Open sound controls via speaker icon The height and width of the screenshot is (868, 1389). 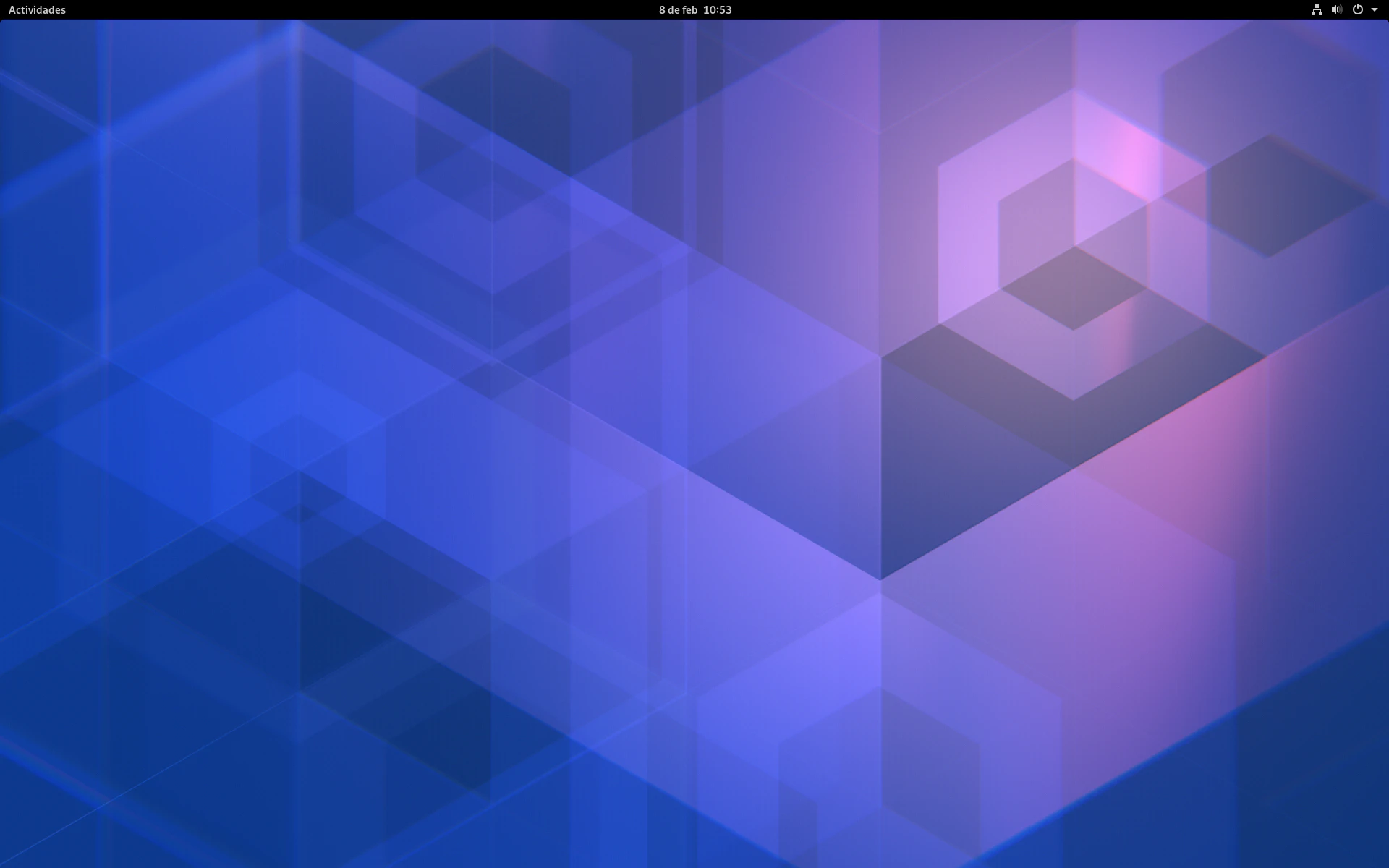[x=1337, y=9]
